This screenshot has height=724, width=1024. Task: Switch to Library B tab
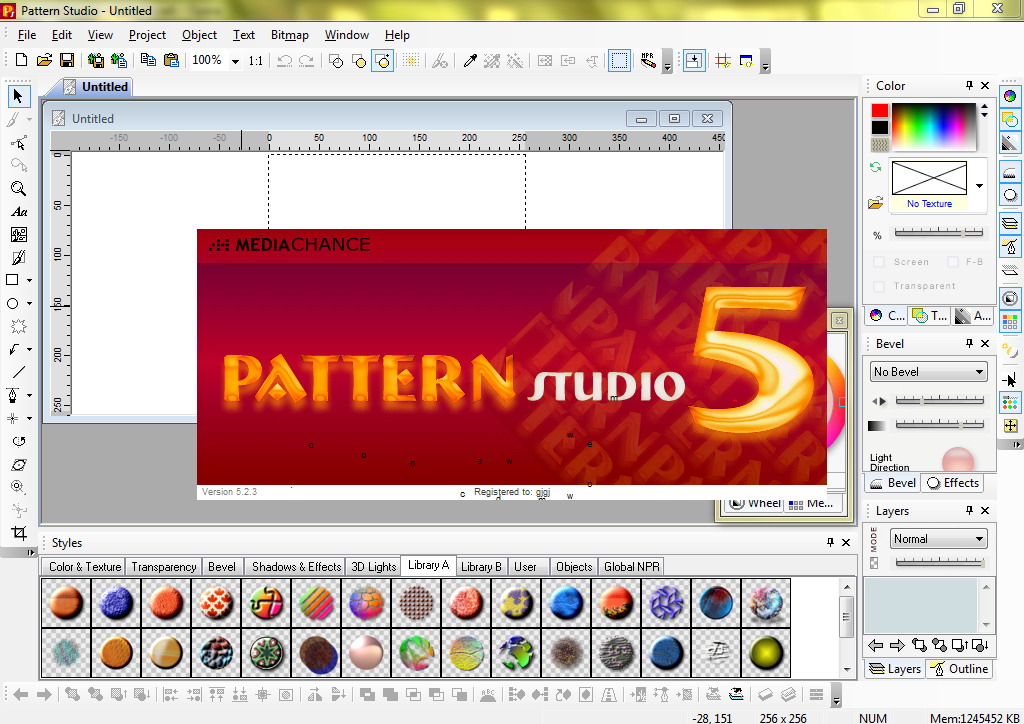[x=481, y=567]
